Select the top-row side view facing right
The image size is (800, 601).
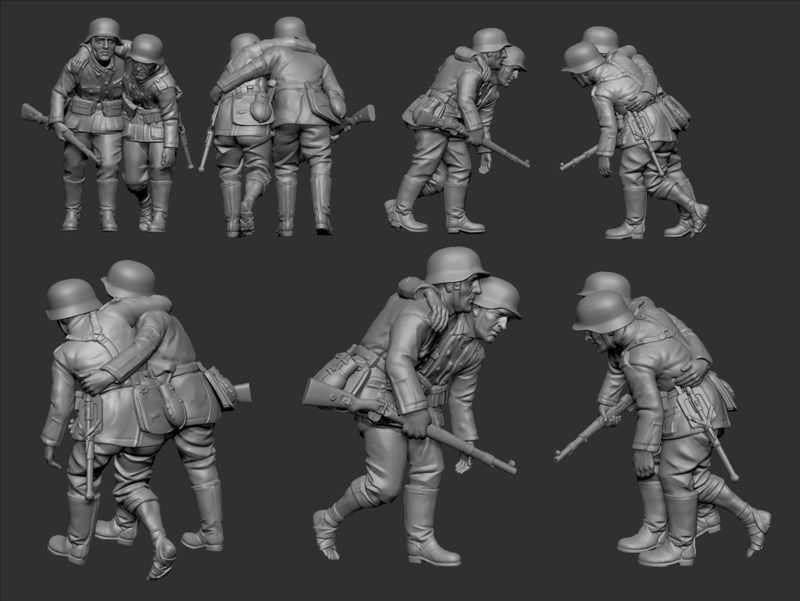pos(457,131)
